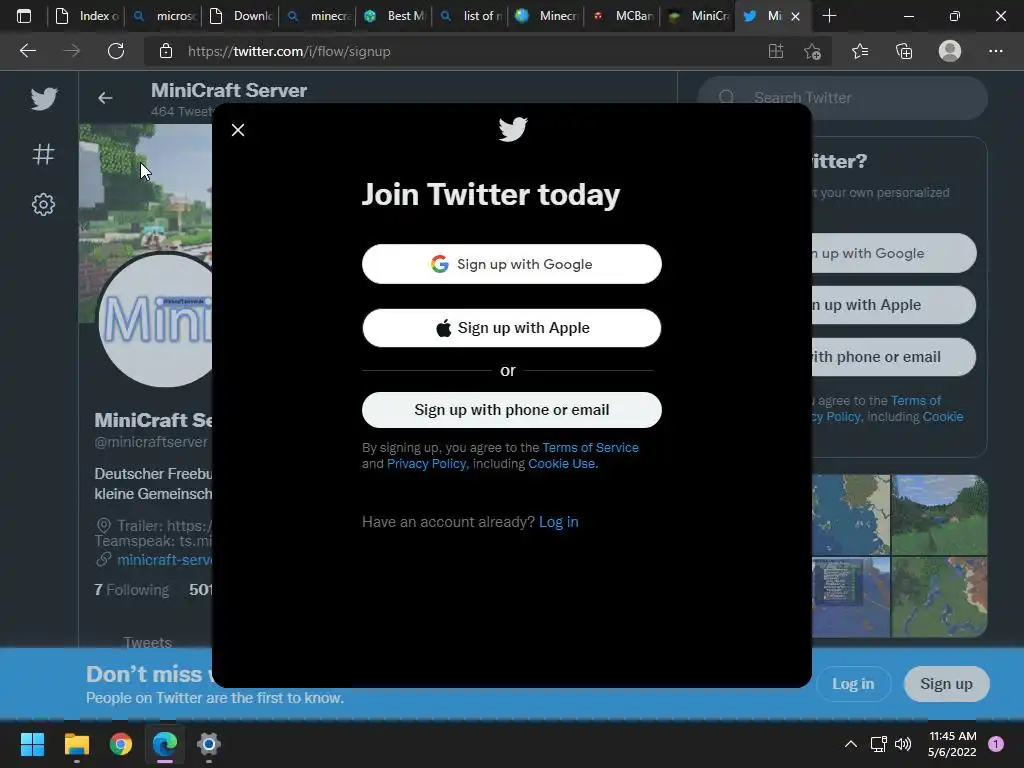Focus the Search Twitter field

842,97
